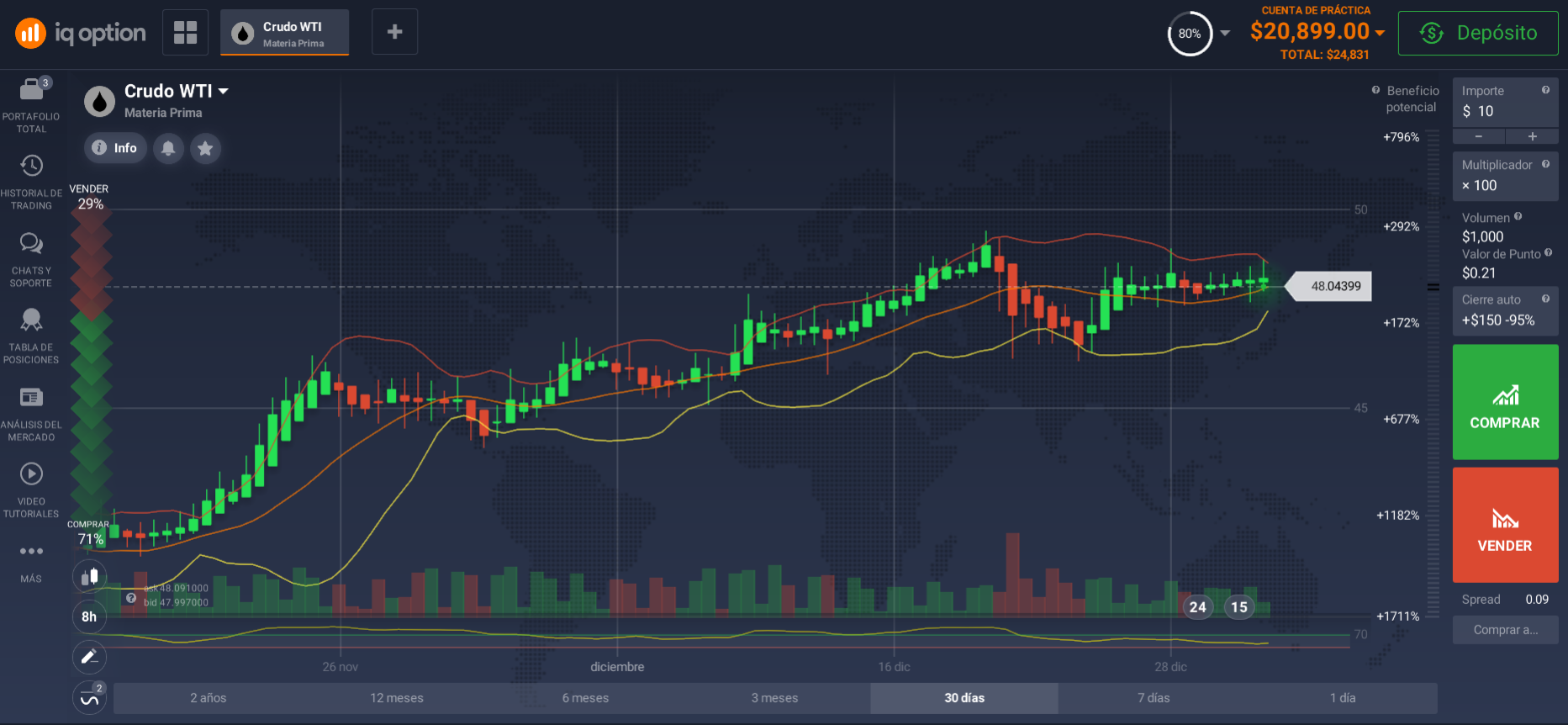The image size is (1568, 725).
Task: Switch to the Crudo WTI asset tab
Action: pos(285,32)
